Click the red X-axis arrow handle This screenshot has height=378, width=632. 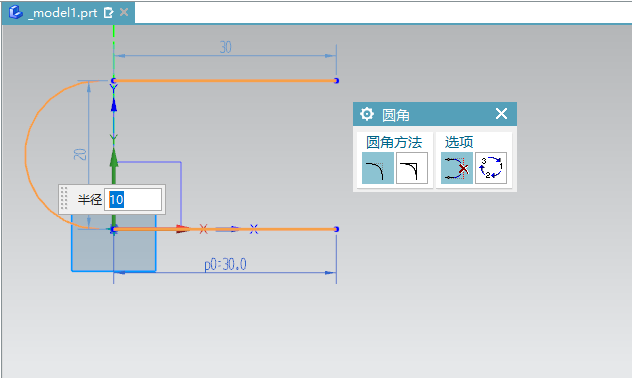tap(183, 229)
